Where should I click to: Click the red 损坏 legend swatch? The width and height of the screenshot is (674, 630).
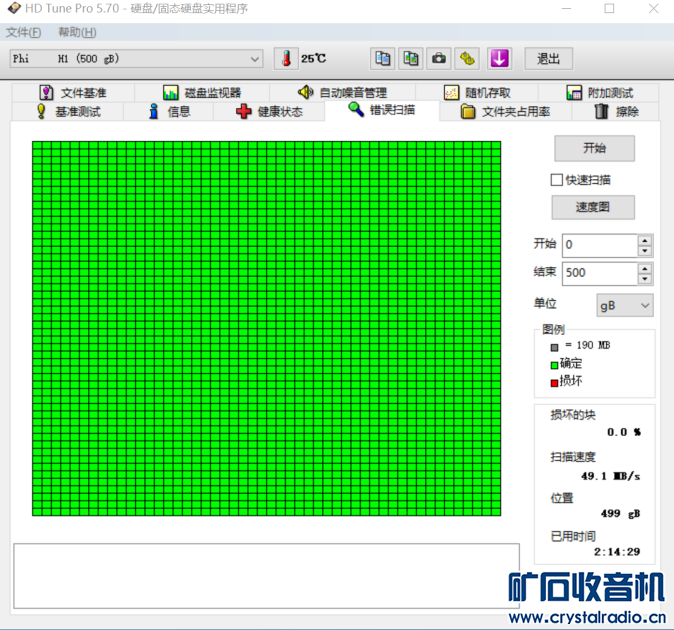[x=555, y=382]
